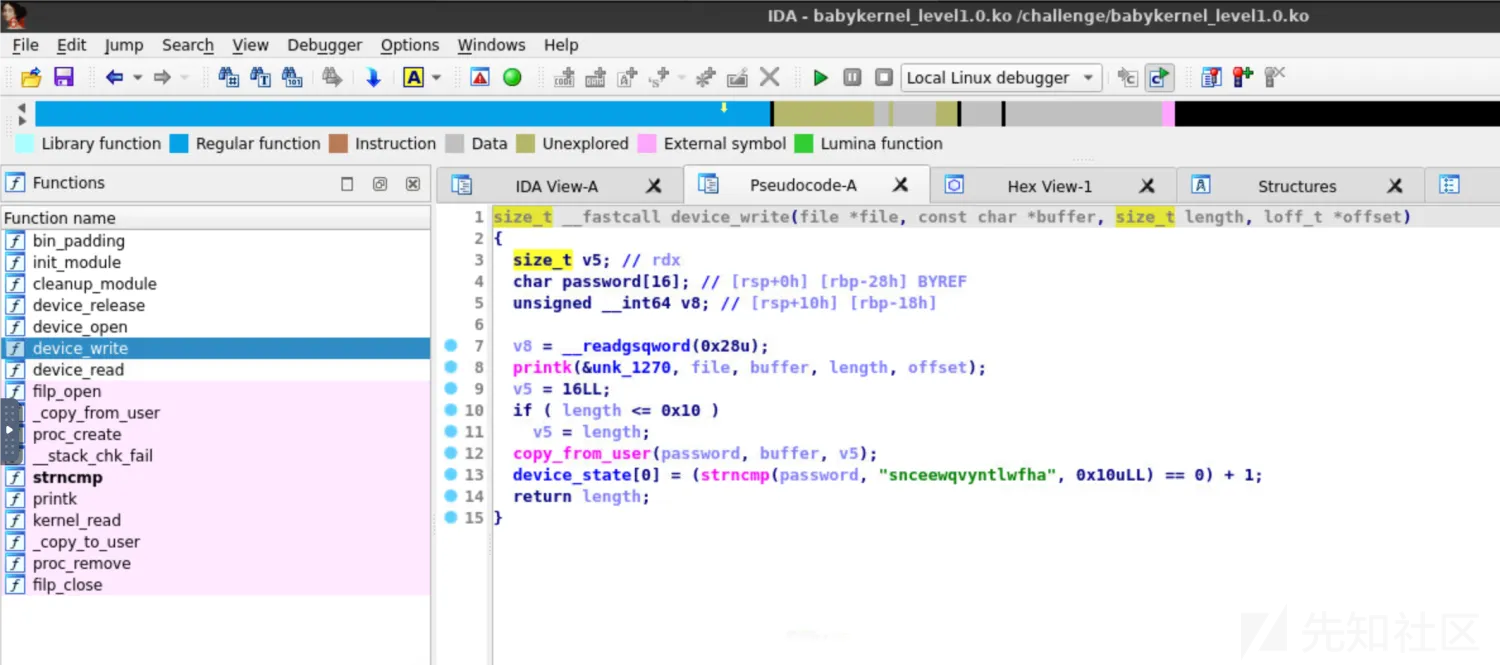Terminate process with the stop button
The height and width of the screenshot is (665, 1500).
tap(884, 77)
